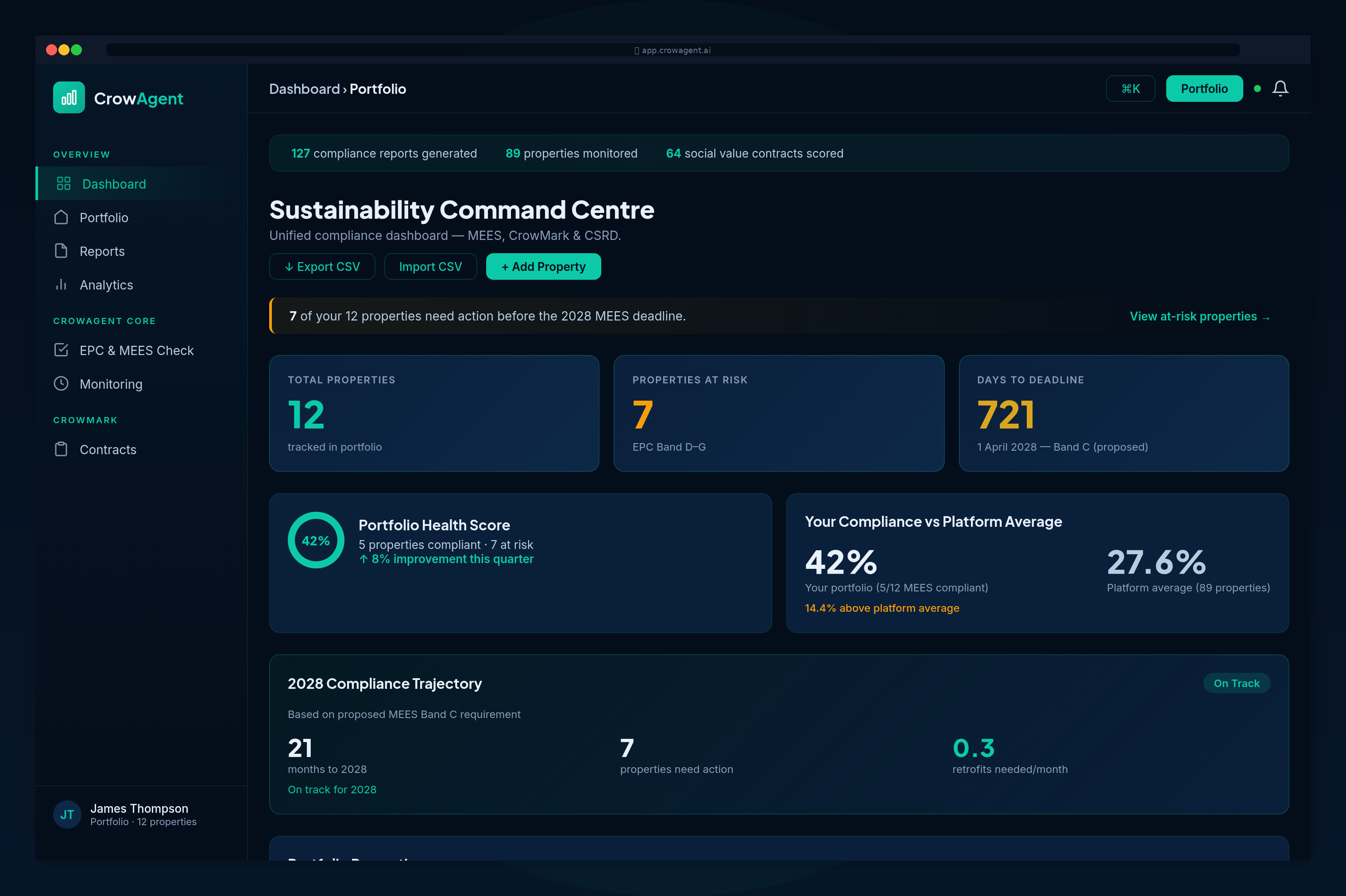This screenshot has width=1346, height=896.
Task: Click the Sustainability Command Centre heading
Action: [x=462, y=210]
